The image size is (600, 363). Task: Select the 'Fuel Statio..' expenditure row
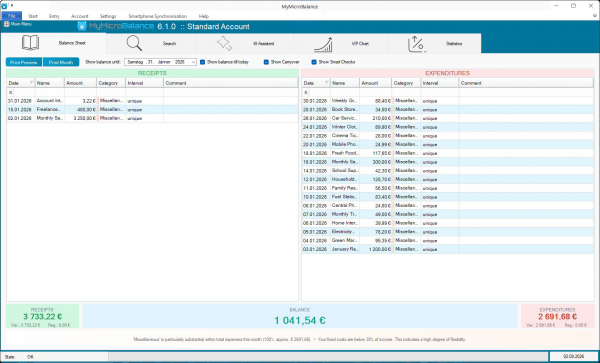pyautogui.click(x=448, y=197)
